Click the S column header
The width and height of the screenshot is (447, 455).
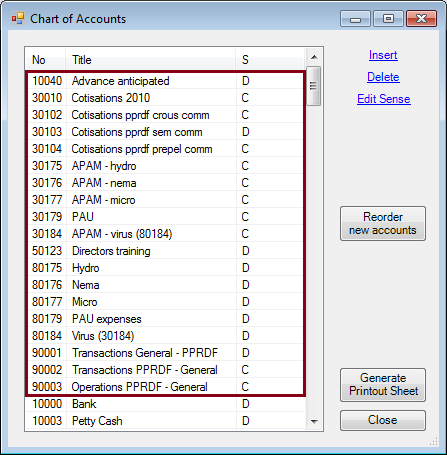coord(270,60)
